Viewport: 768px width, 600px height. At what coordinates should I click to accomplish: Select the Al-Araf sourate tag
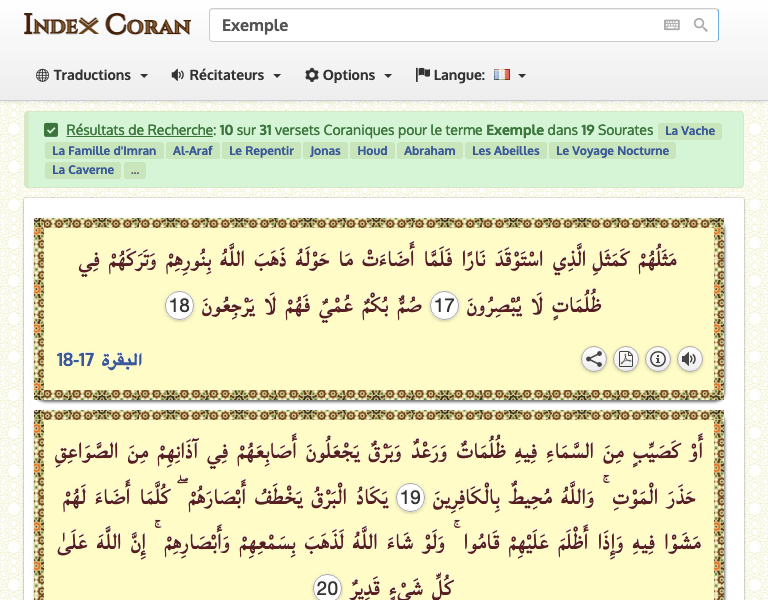click(192, 151)
